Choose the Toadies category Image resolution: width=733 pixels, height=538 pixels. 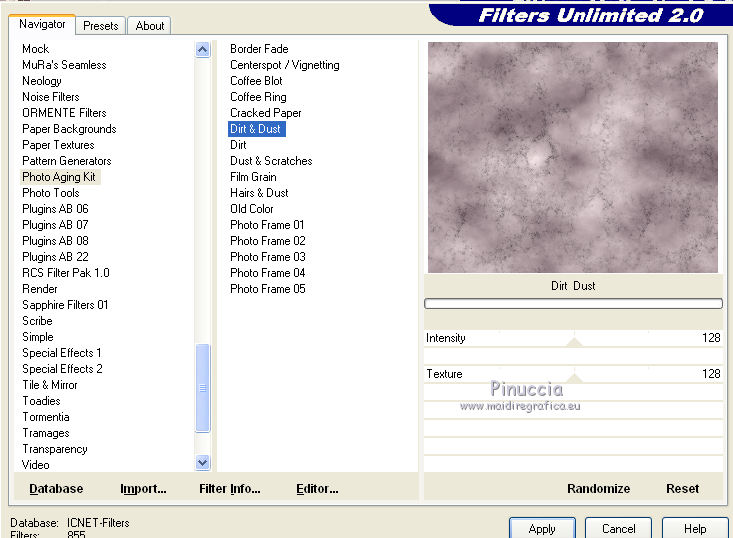[x=41, y=401]
